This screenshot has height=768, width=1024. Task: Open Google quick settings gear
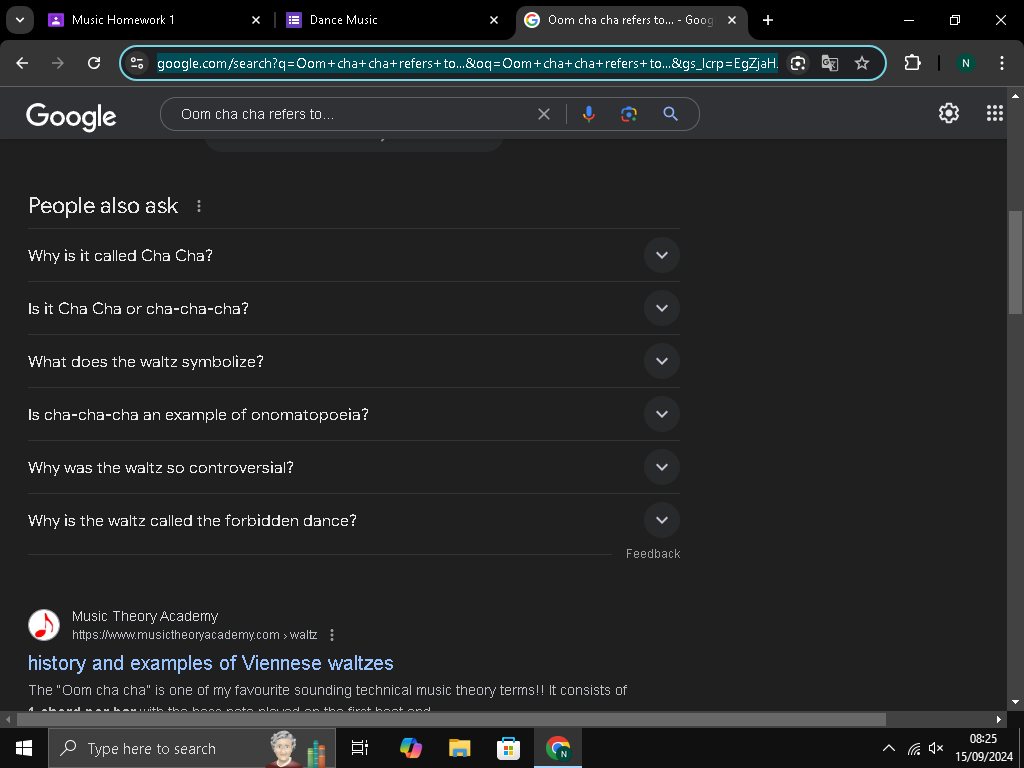point(949,113)
